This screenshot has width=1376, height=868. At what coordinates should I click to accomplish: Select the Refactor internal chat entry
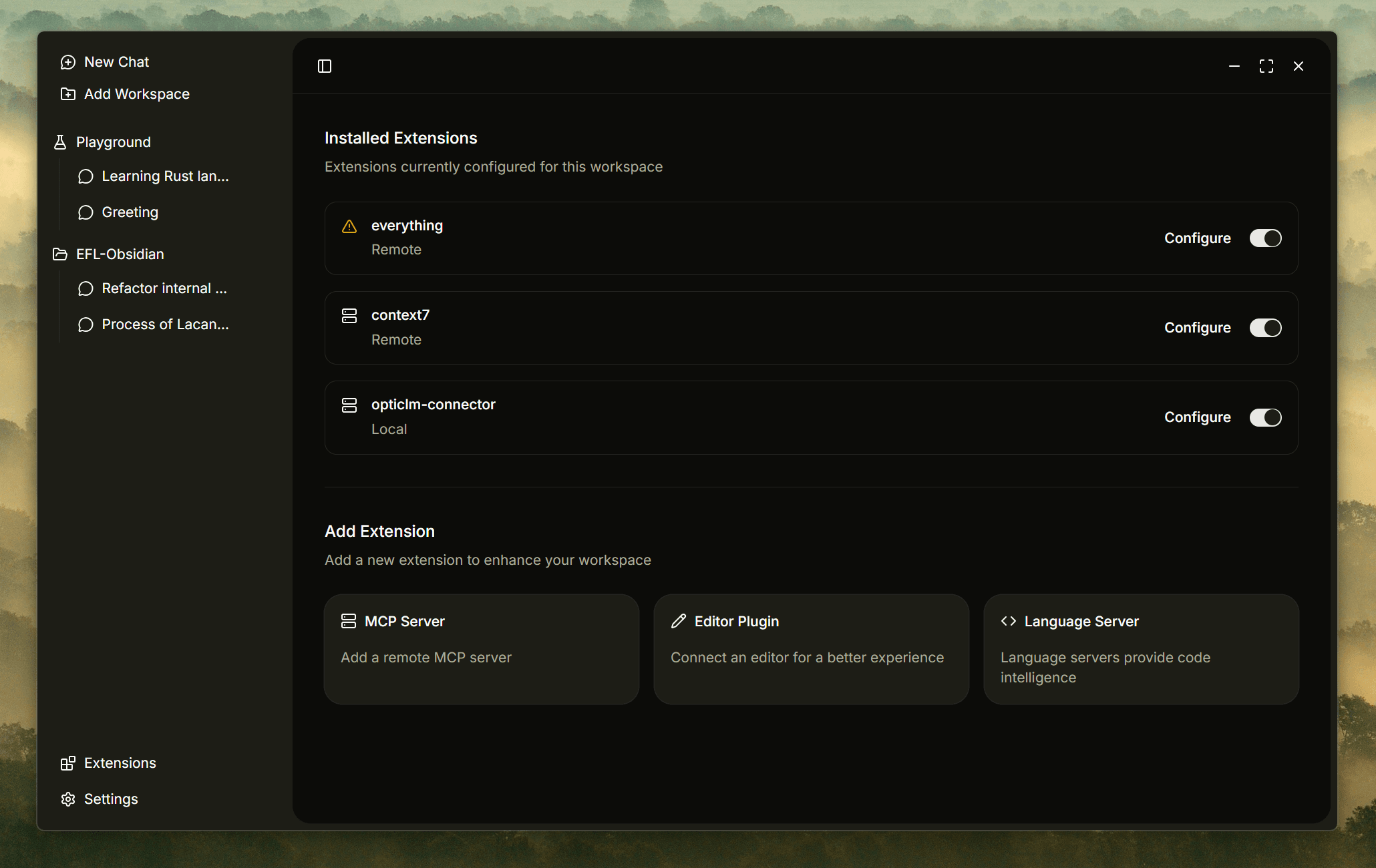pyautogui.click(x=164, y=288)
